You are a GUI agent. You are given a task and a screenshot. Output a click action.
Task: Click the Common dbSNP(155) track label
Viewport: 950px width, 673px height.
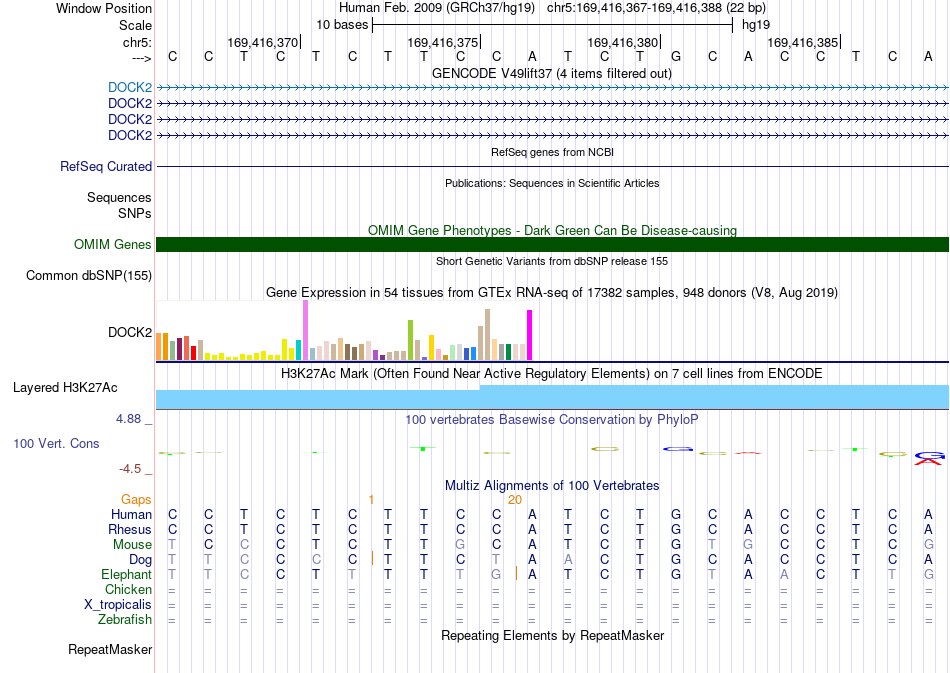(89, 275)
